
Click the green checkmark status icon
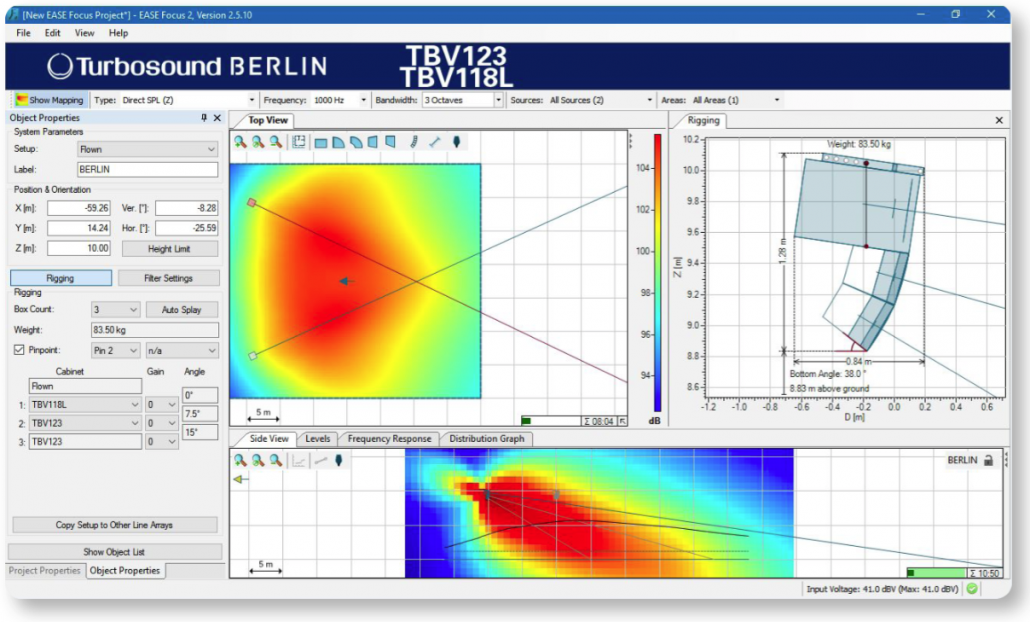972,589
